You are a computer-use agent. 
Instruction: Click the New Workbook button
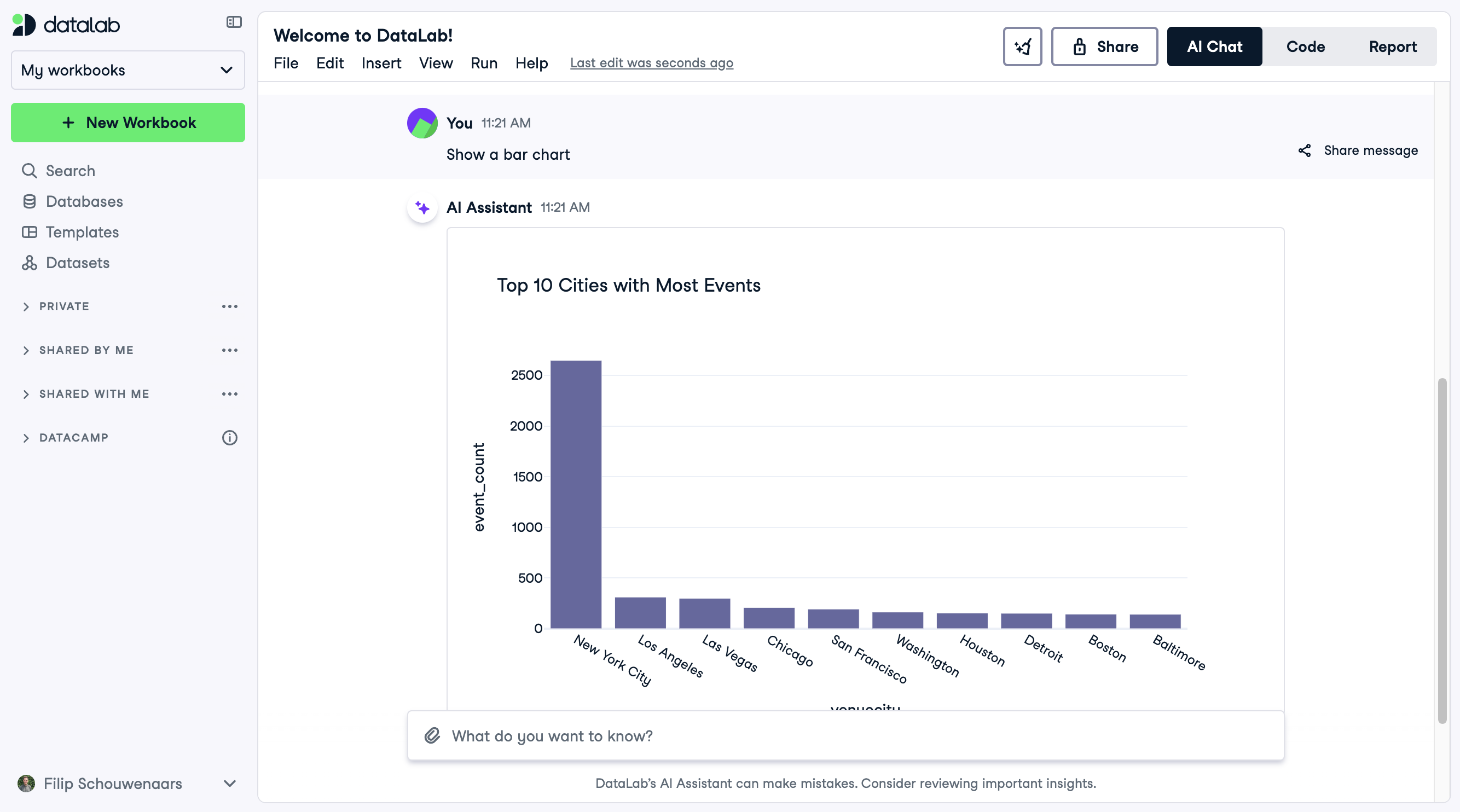pos(128,123)
